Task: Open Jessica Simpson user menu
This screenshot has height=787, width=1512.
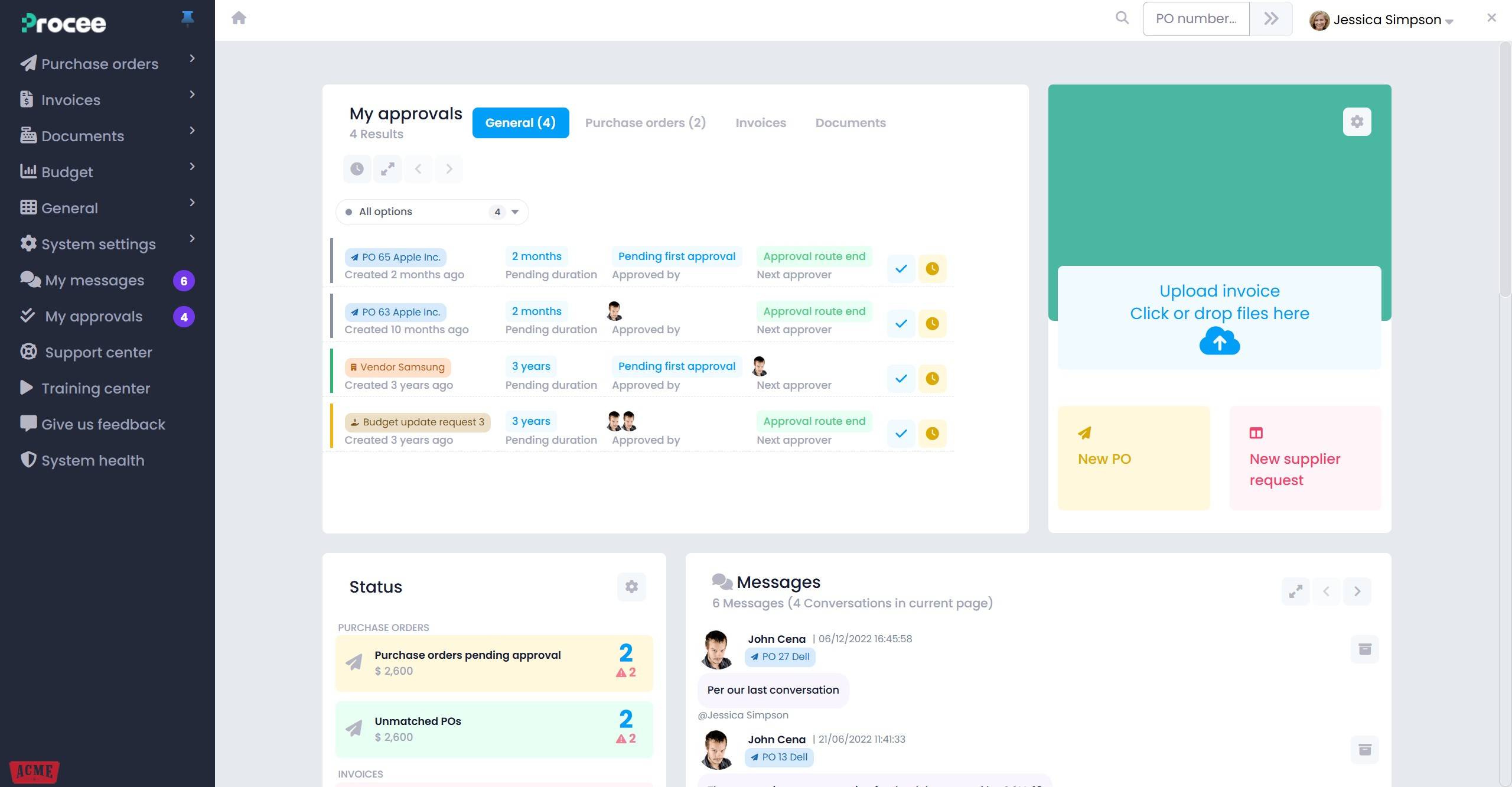Action: [1381, 20]
